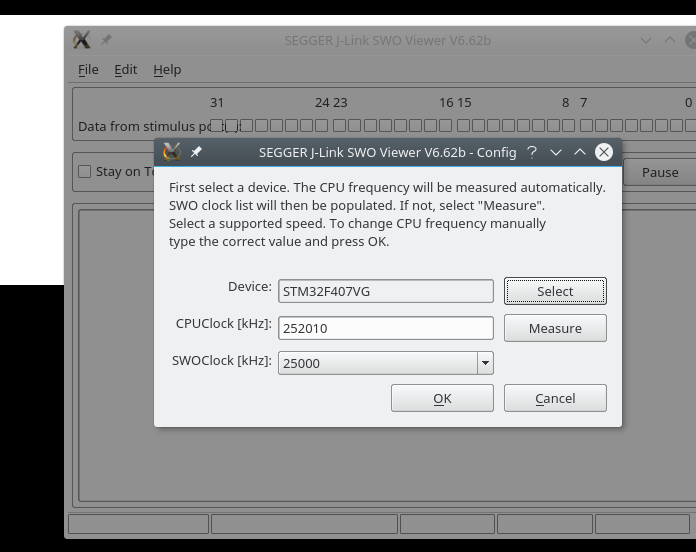Click the 'CPUClock [kHz]:' label

[x=224, y=323]
